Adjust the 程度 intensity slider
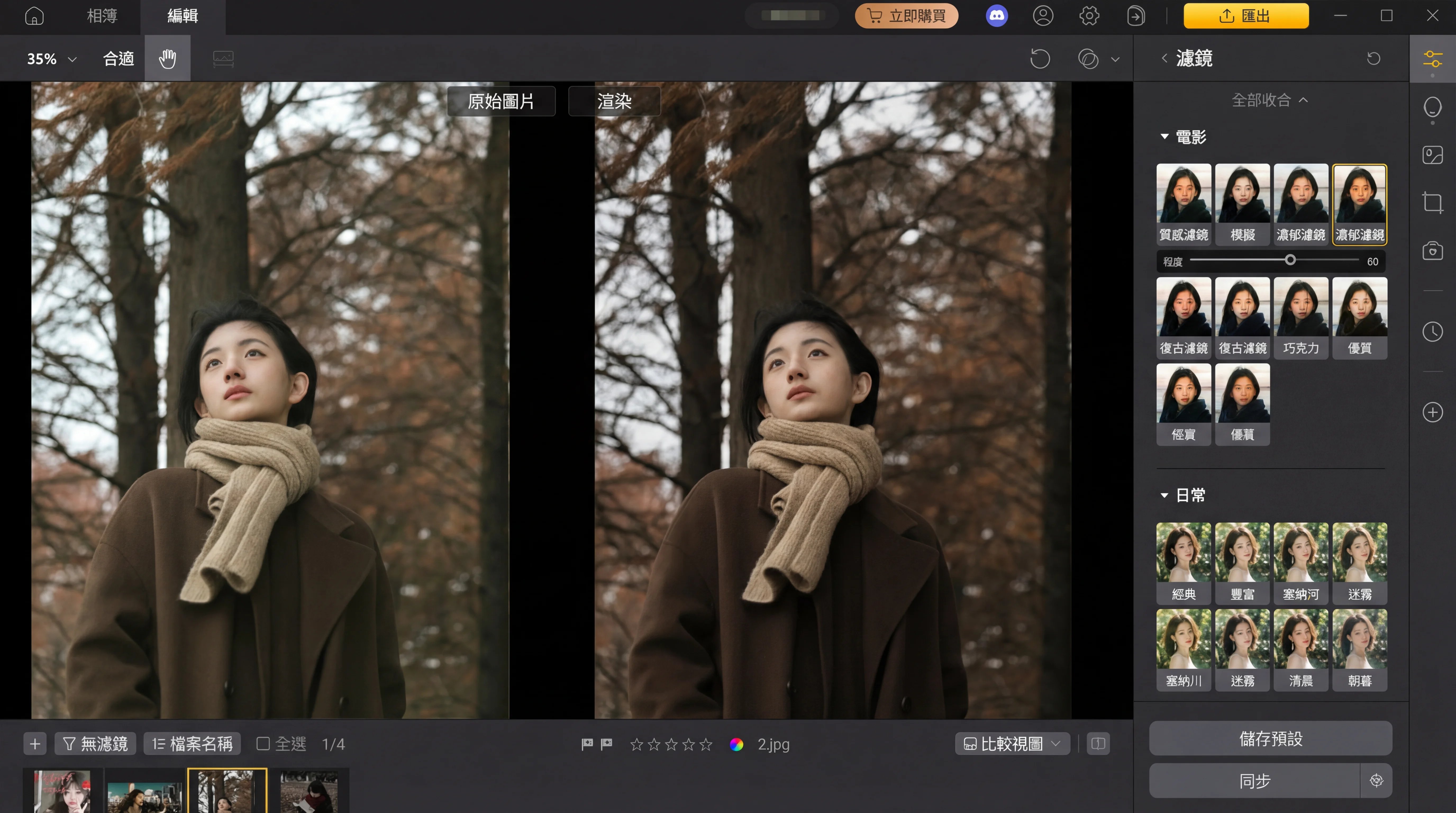This screenshot has height=813, width=1456. point(1290,260)
